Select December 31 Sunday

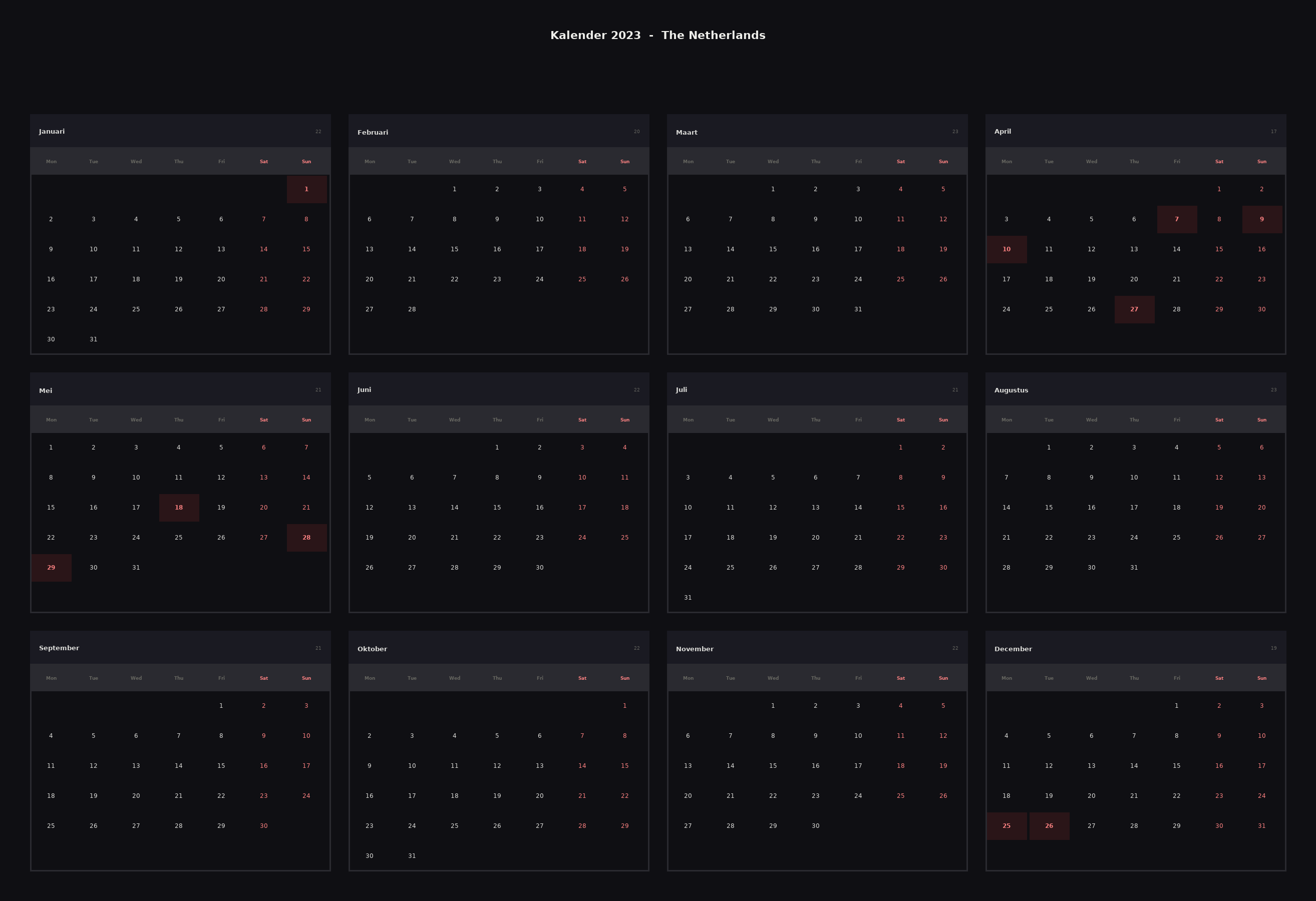tap(1261, 826)
